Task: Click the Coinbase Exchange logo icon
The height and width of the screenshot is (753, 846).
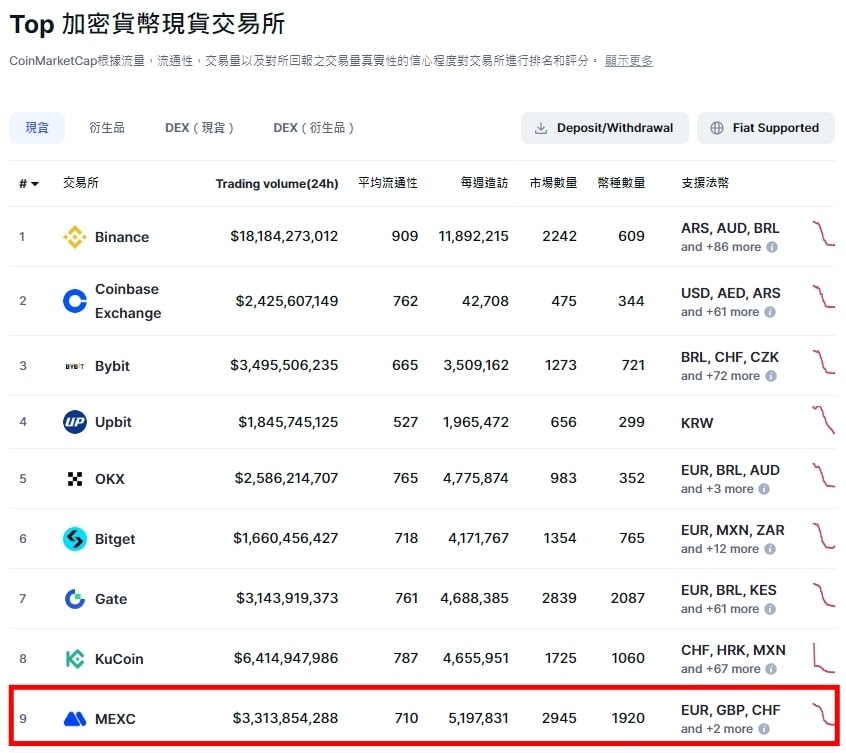Action: click(74, 301)
